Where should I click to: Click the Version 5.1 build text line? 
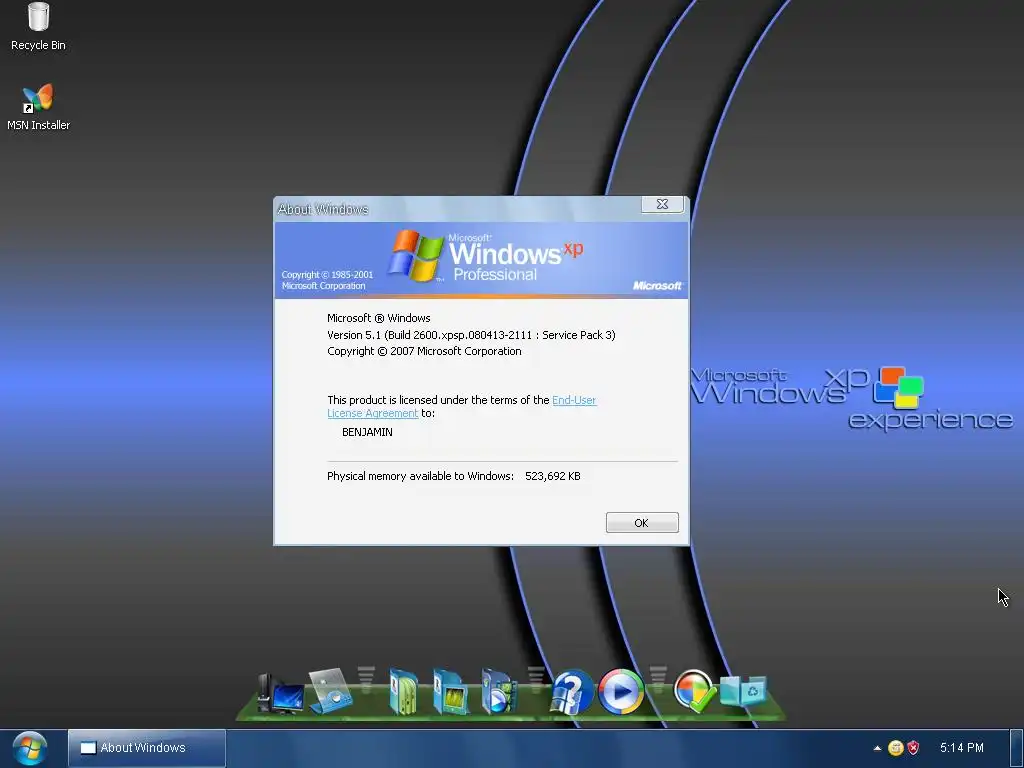(471, 335)
